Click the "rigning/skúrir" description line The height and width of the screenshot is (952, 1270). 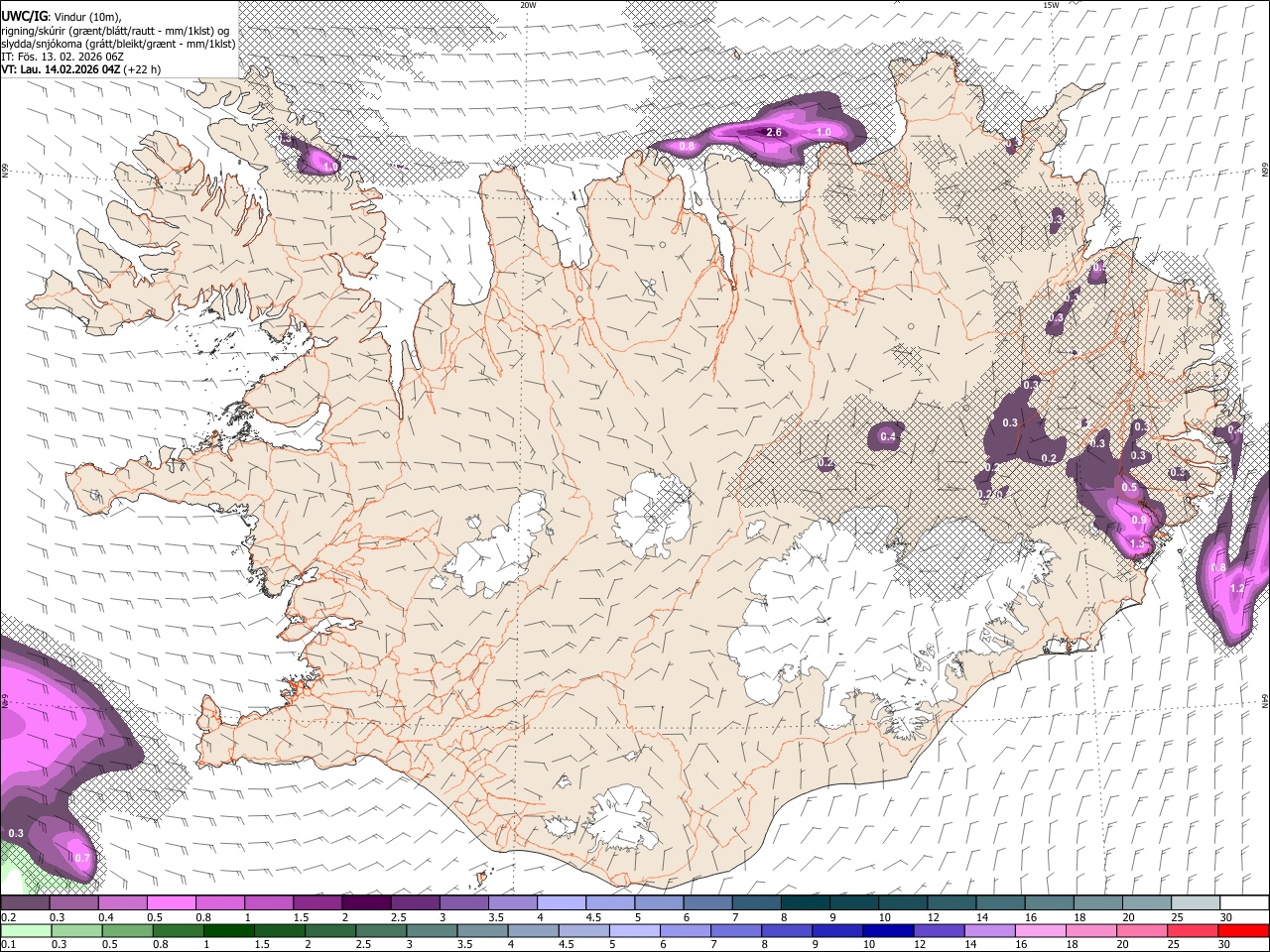[x=115, y=30]
